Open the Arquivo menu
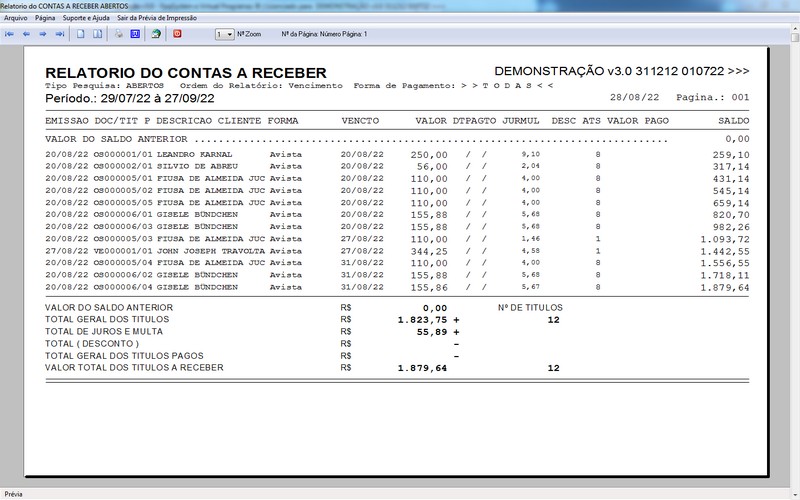 pos(16,18)
